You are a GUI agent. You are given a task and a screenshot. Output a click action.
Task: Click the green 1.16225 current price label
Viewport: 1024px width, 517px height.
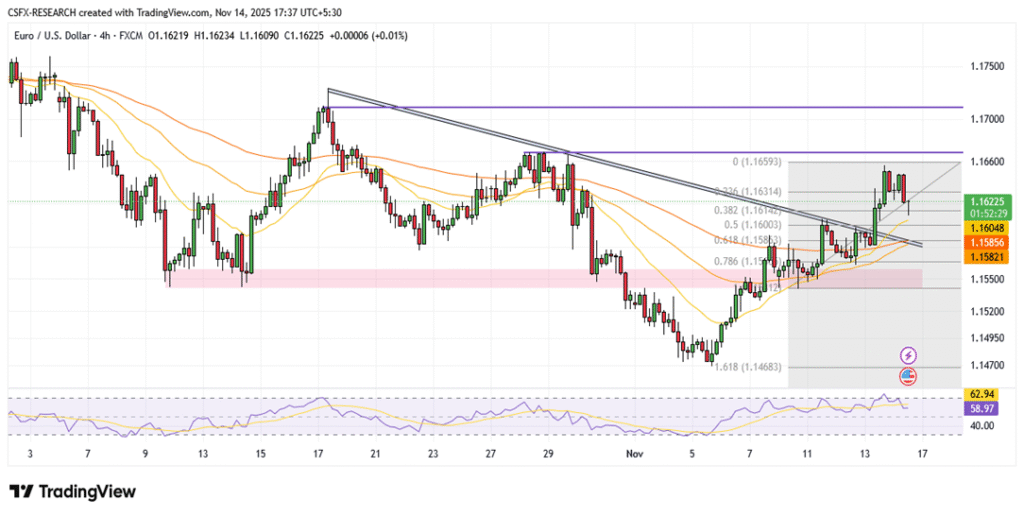click(x=988, y=201)
